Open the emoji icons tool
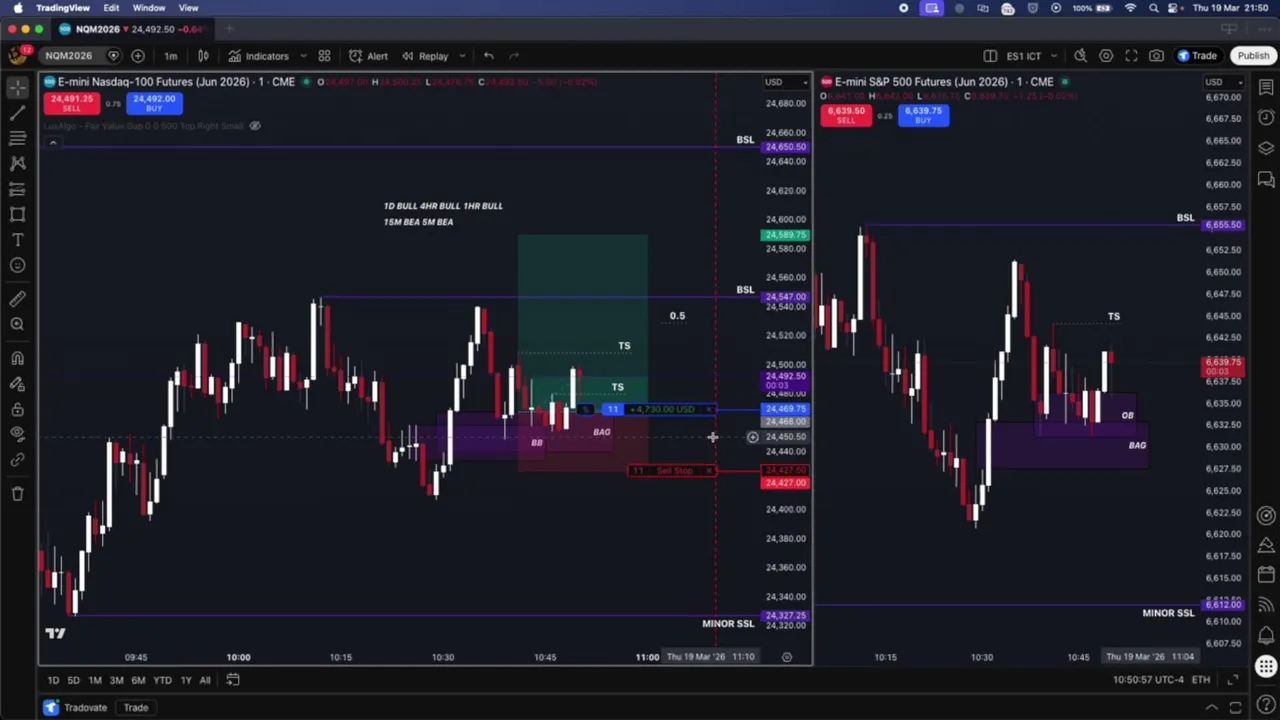The height and width of the screenshot is (720, 1280). pos(17,265)
